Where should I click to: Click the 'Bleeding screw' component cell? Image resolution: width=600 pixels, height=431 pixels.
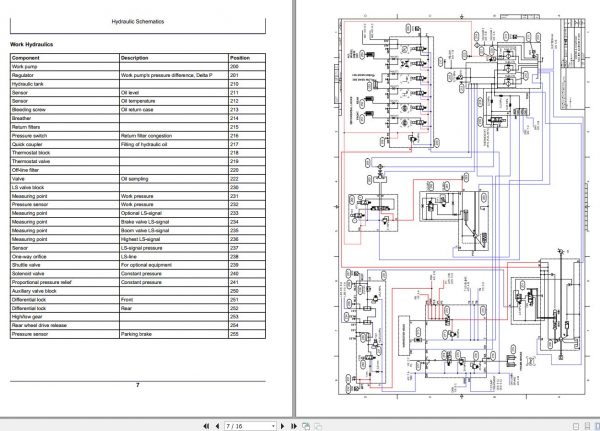pyautogui.click(x=65, y=110)
